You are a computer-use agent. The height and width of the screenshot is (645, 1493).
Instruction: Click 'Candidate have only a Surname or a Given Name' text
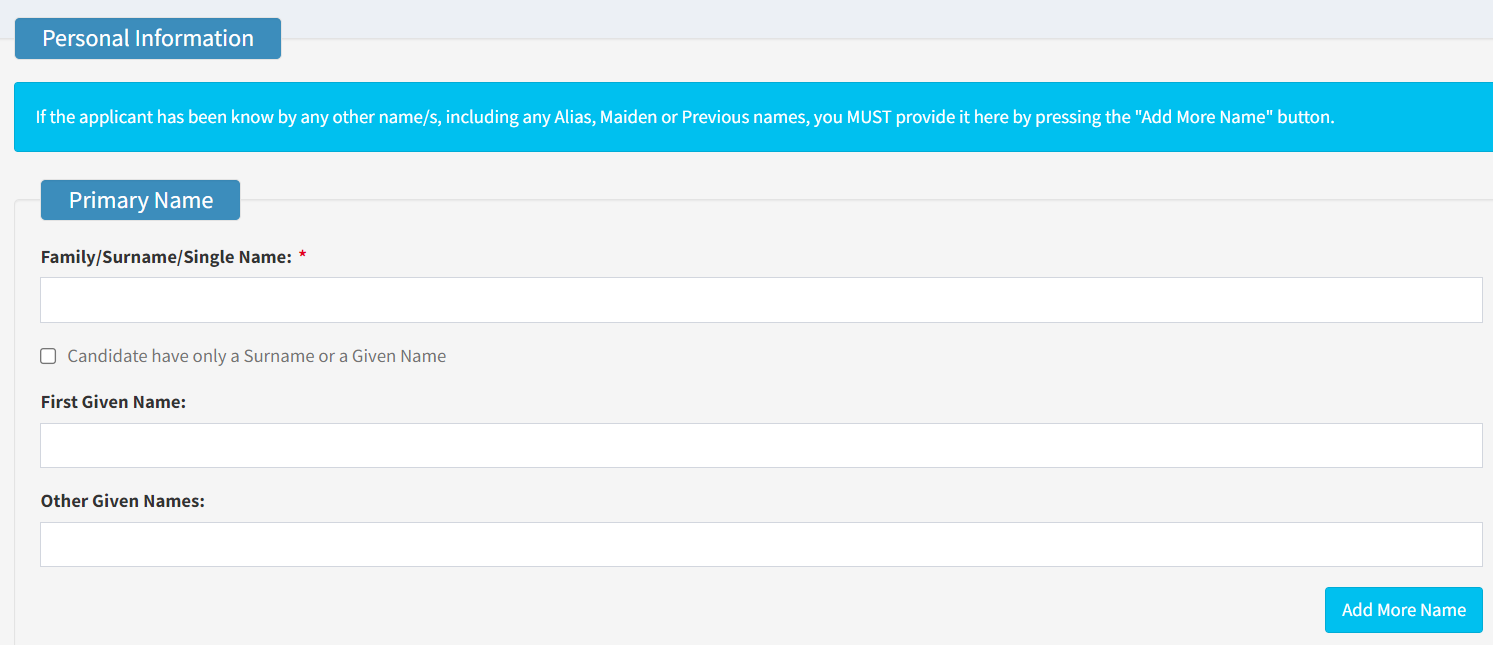click(x=257, y=356)
